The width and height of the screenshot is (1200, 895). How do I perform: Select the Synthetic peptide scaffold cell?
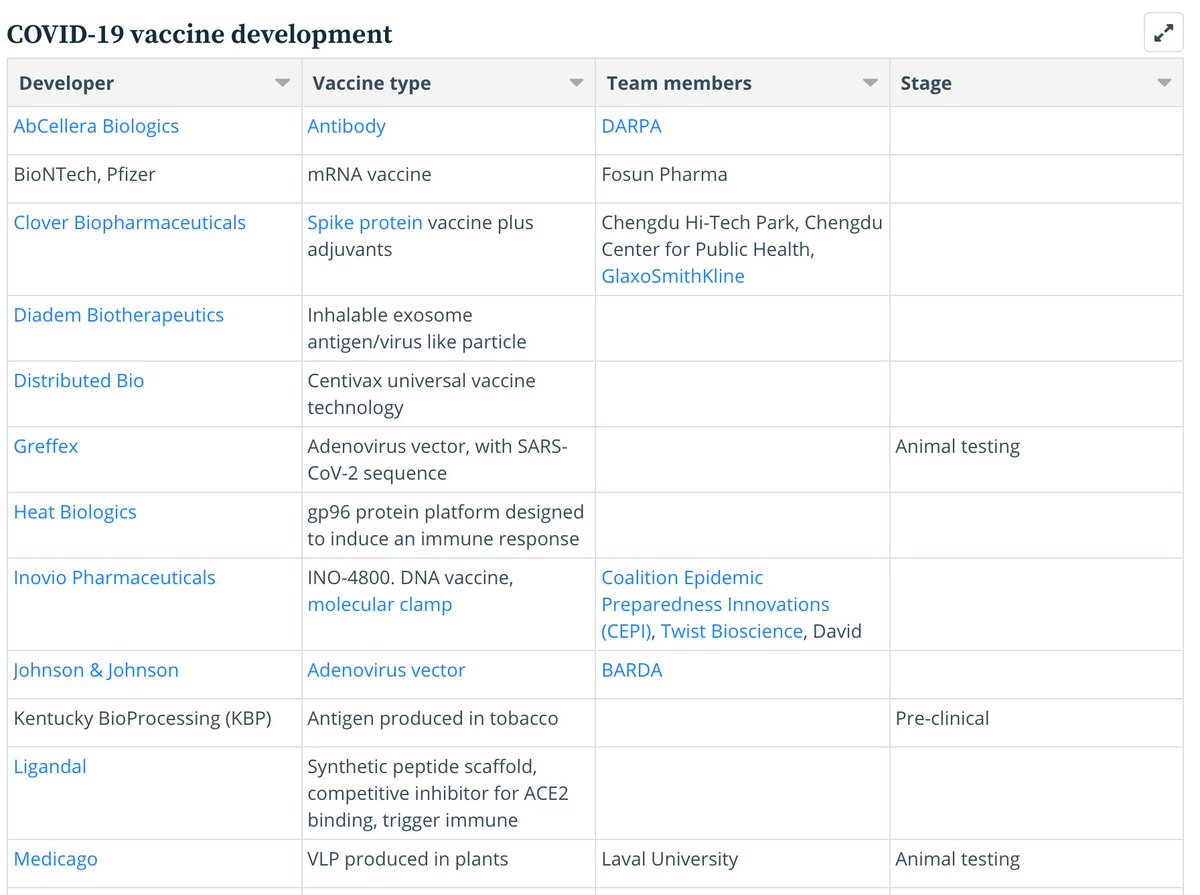tap(449, 793)
